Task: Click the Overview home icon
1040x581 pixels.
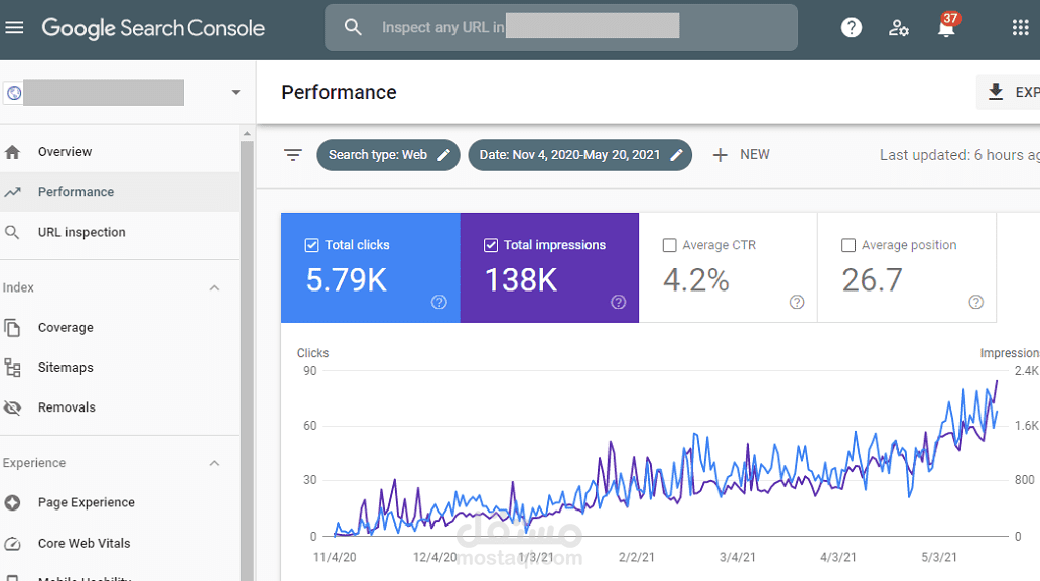Action: click(x=12, y=152)
